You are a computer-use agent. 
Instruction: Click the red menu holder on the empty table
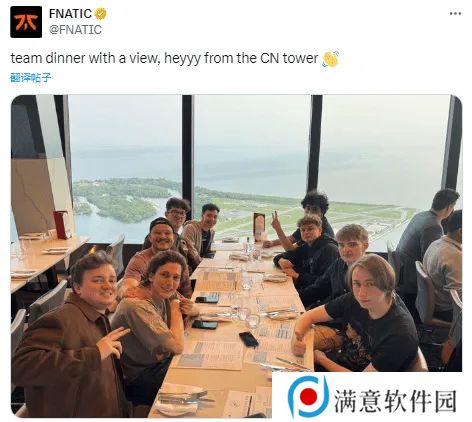(x=62, y=225)
